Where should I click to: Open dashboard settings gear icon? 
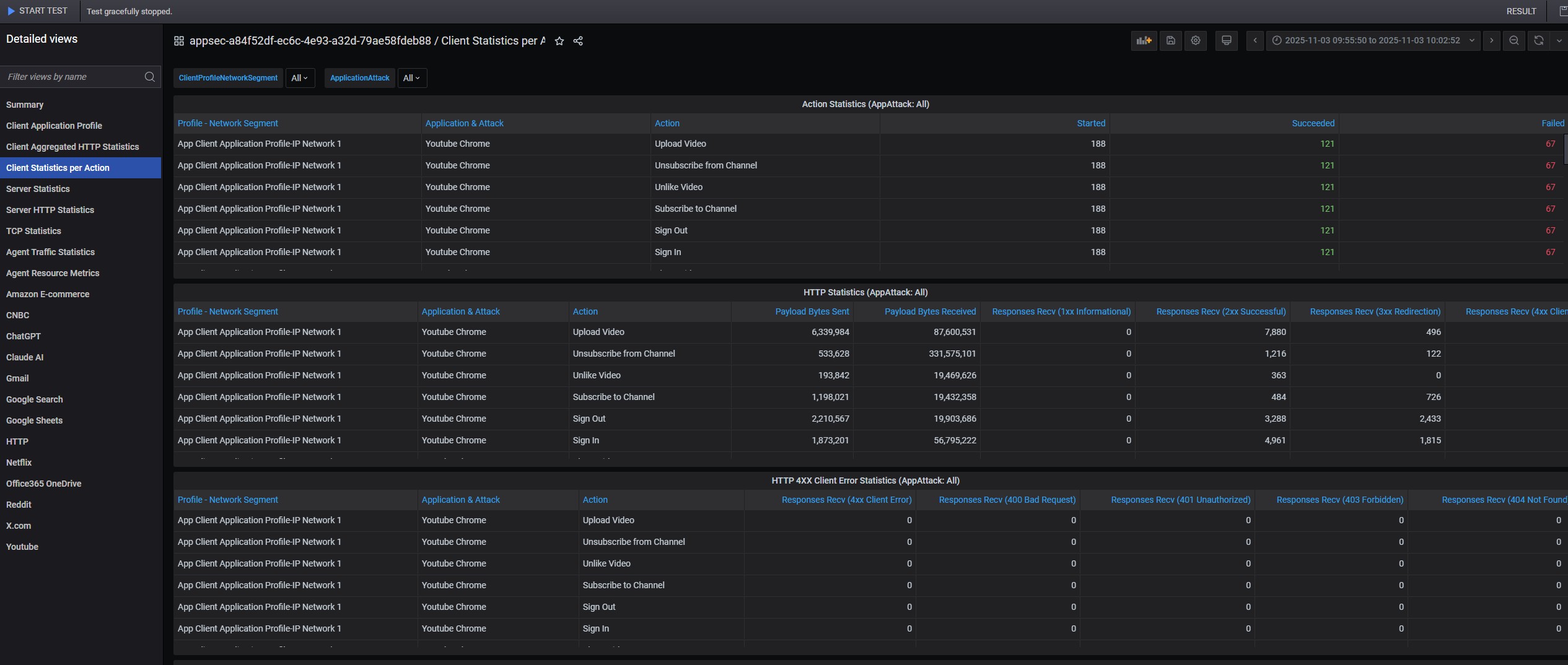click(1196, 41)
